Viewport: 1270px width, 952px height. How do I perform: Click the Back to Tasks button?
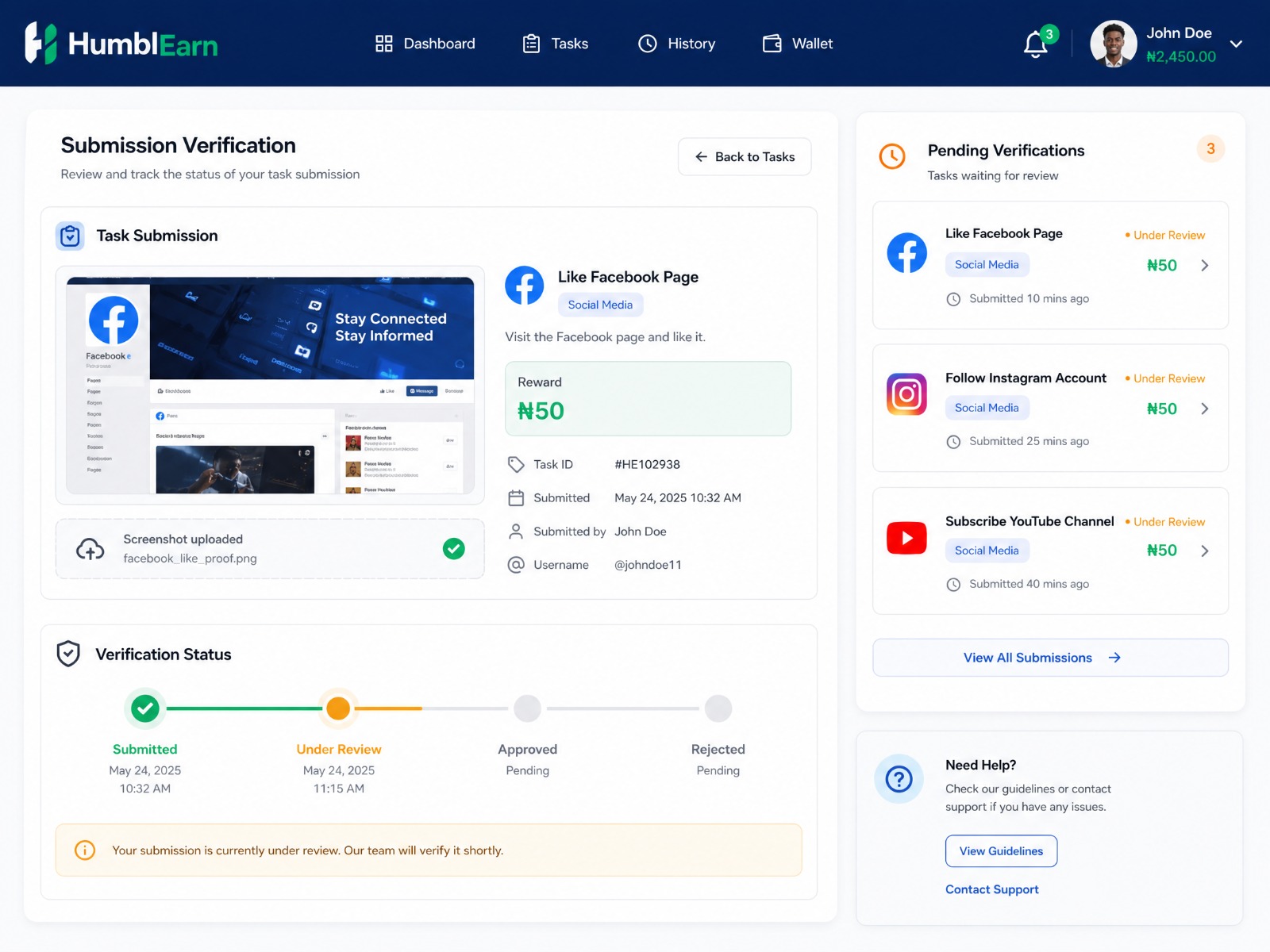point(745,157)
